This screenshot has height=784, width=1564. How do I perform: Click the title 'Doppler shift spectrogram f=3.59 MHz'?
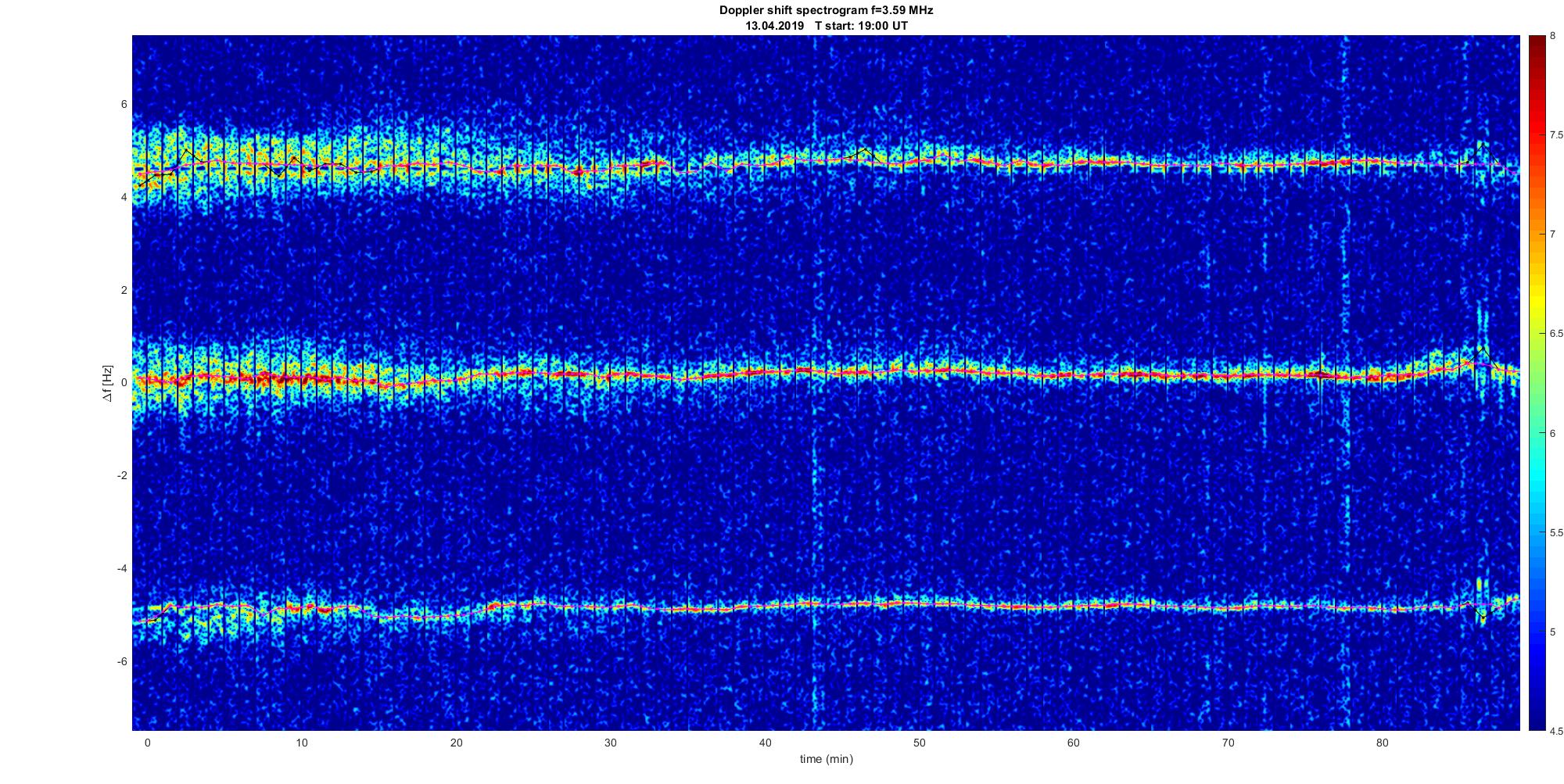826,10
